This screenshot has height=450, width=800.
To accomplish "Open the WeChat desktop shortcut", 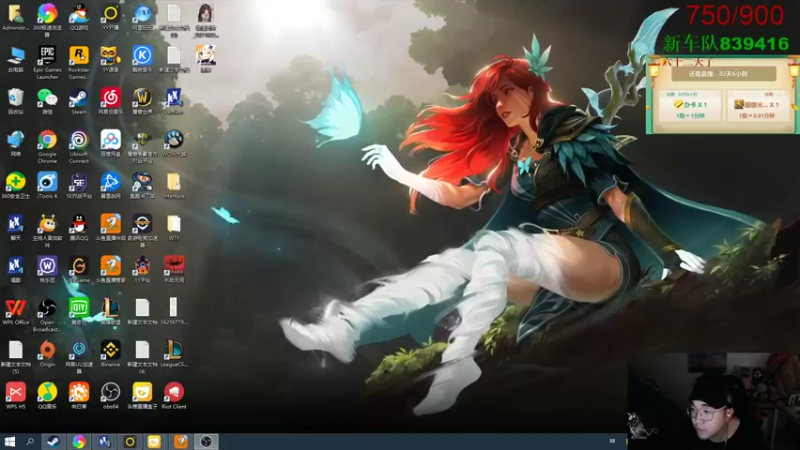I will click(x=47, y=97).
